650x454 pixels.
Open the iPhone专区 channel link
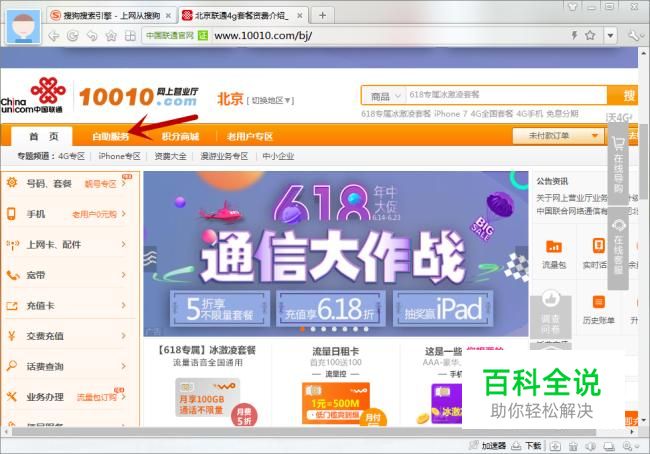(x=119, y=156)
